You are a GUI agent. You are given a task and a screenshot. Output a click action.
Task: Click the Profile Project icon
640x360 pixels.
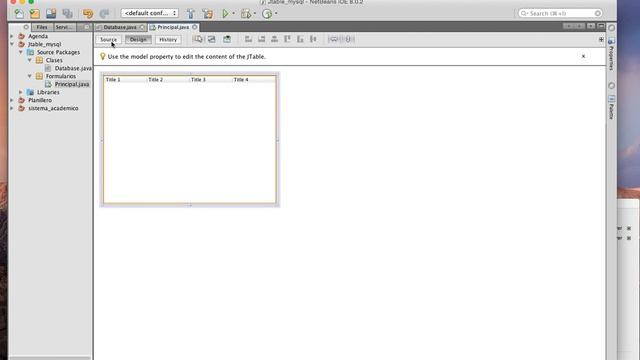(267, 13)
